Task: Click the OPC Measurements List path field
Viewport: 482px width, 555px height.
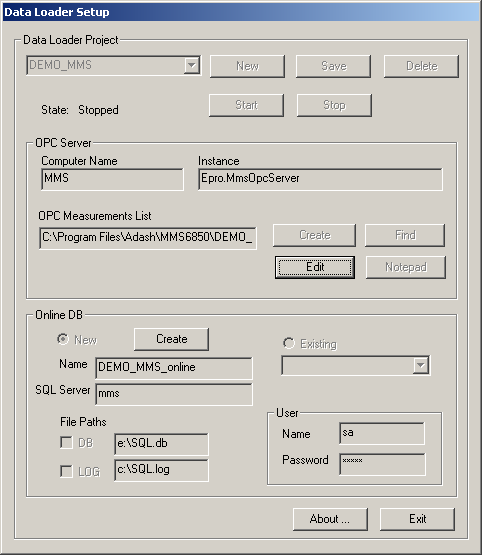Action: (x=148, y=238)
